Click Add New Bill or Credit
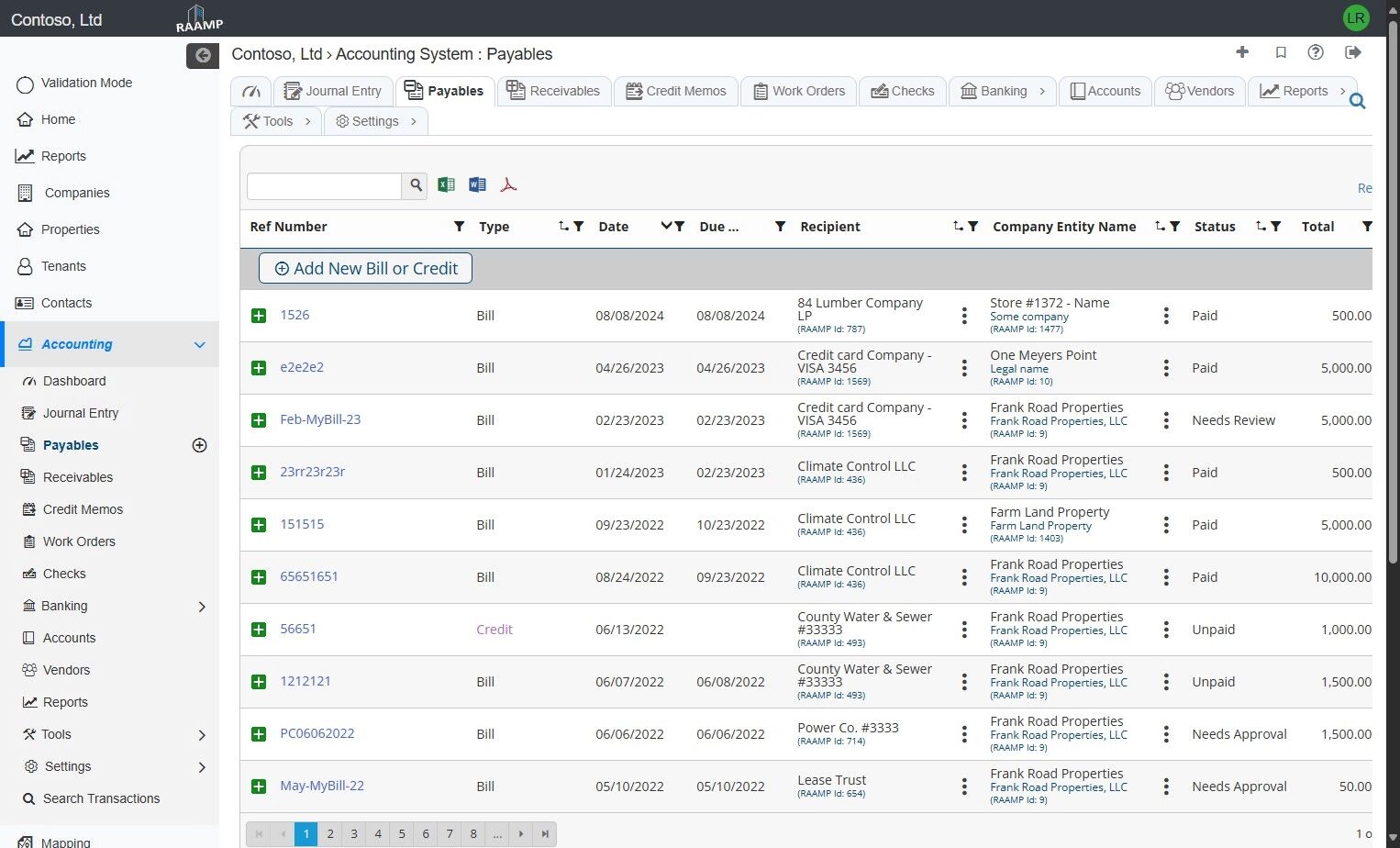This screenshot has height=848, width=1400. coord(365,269)
